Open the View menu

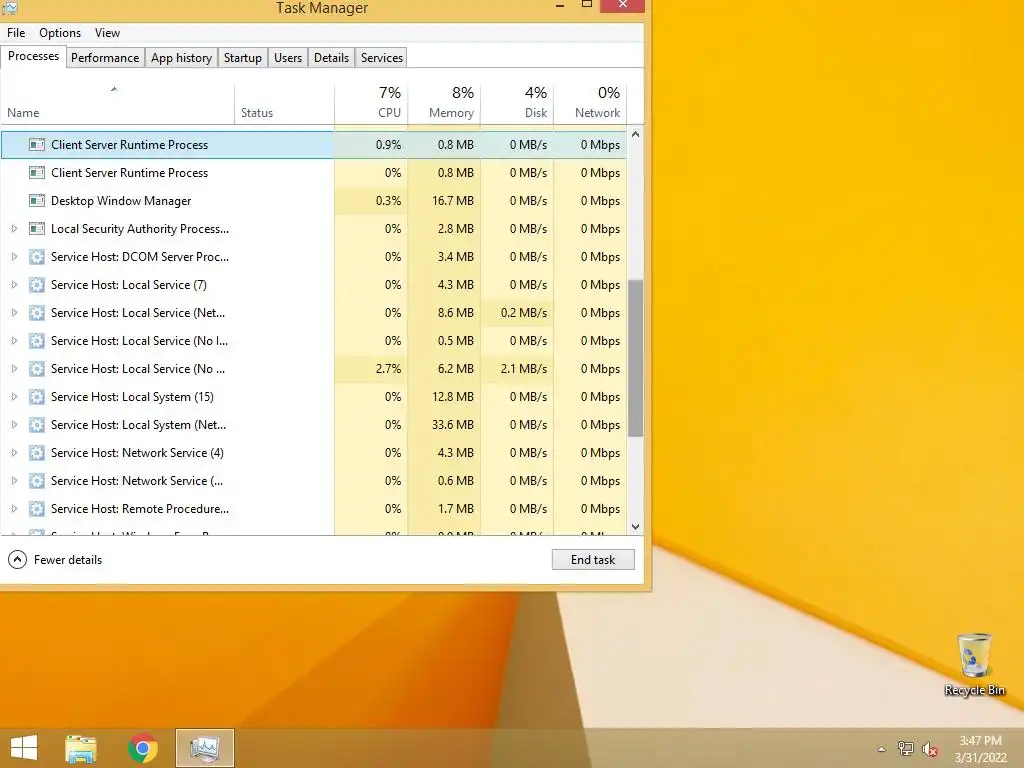[x=107, y=33]
